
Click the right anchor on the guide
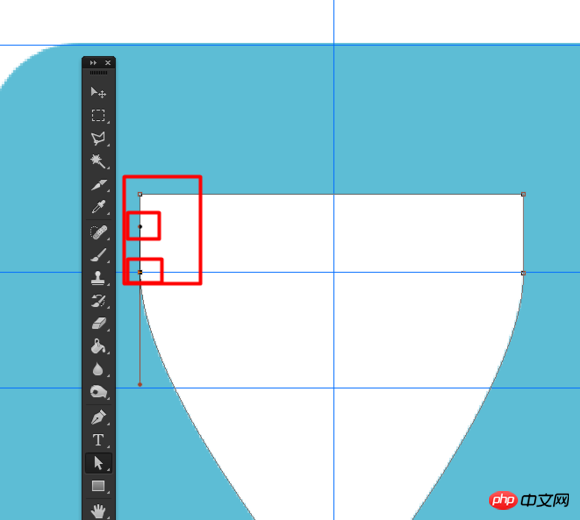pyautogui.click(x=523, y=273)
